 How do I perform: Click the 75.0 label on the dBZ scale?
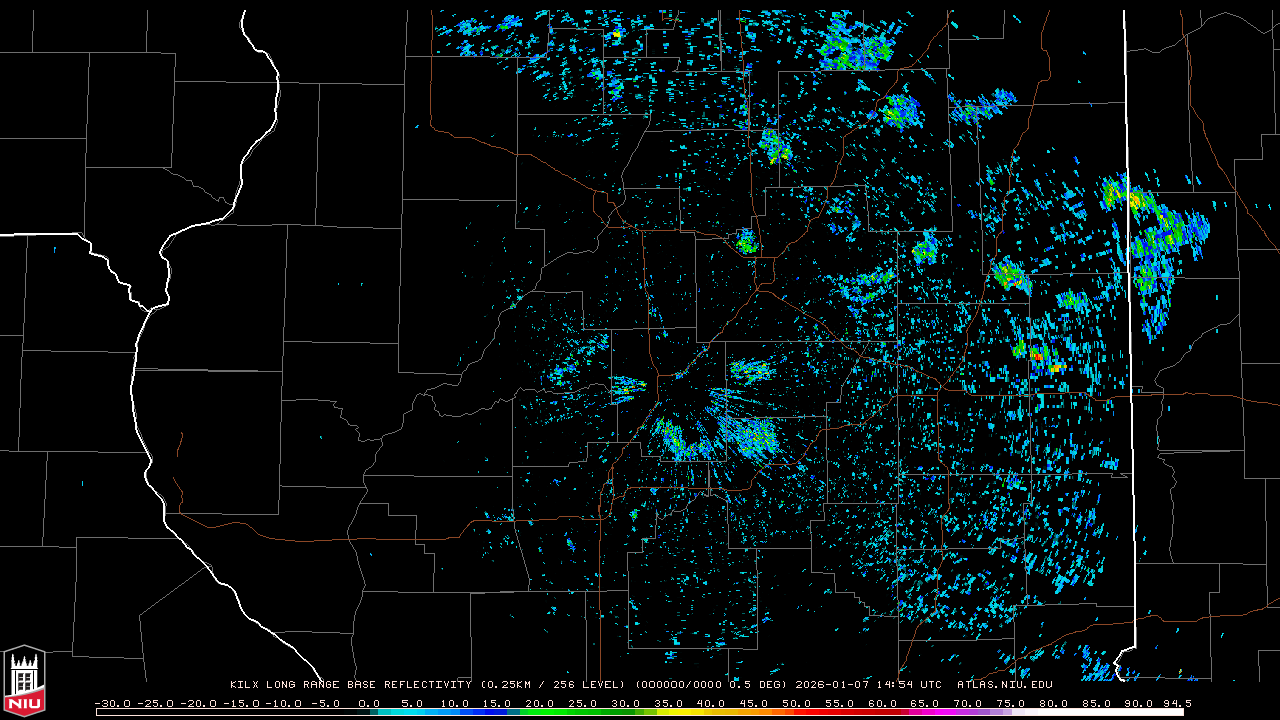[x=1010, y=703]
